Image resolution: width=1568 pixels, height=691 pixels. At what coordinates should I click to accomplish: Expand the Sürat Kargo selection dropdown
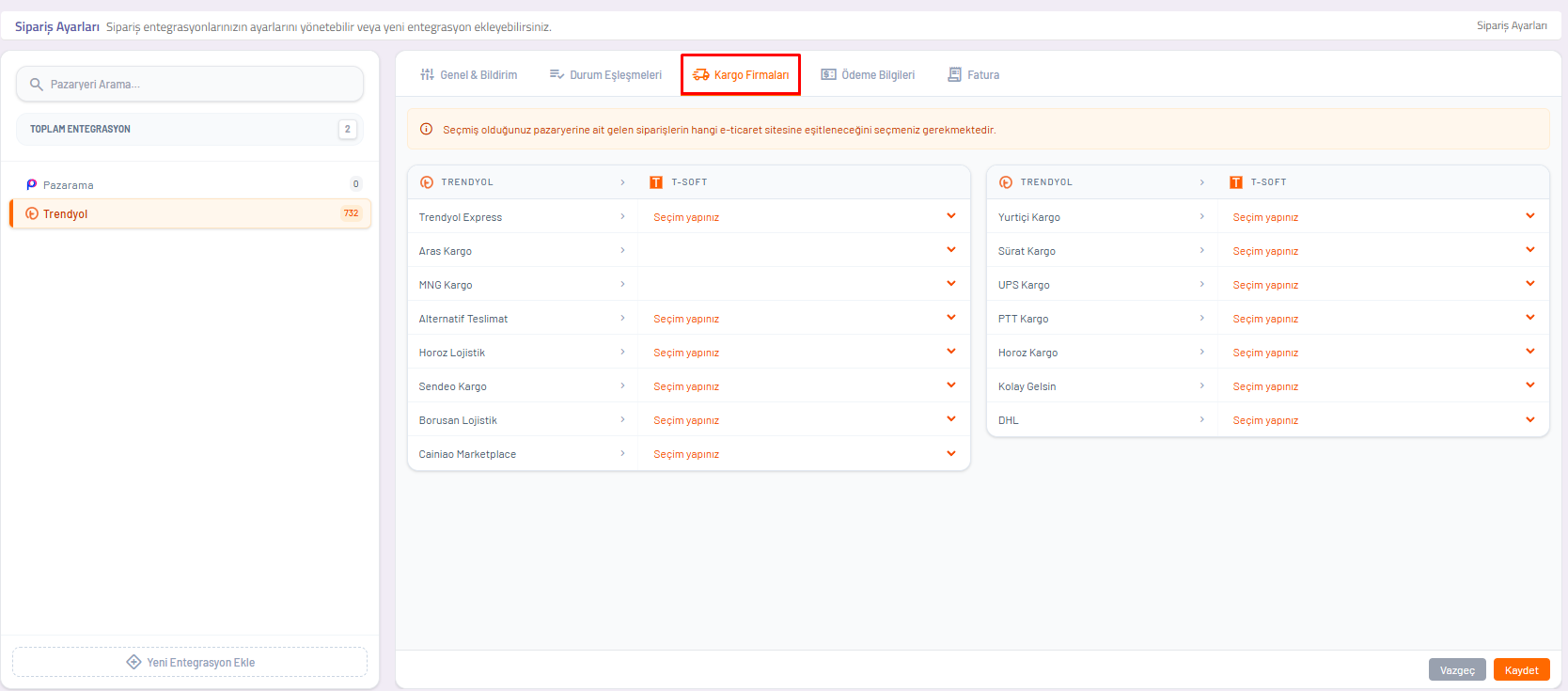pyautogui.click(x=1383, y=250)
